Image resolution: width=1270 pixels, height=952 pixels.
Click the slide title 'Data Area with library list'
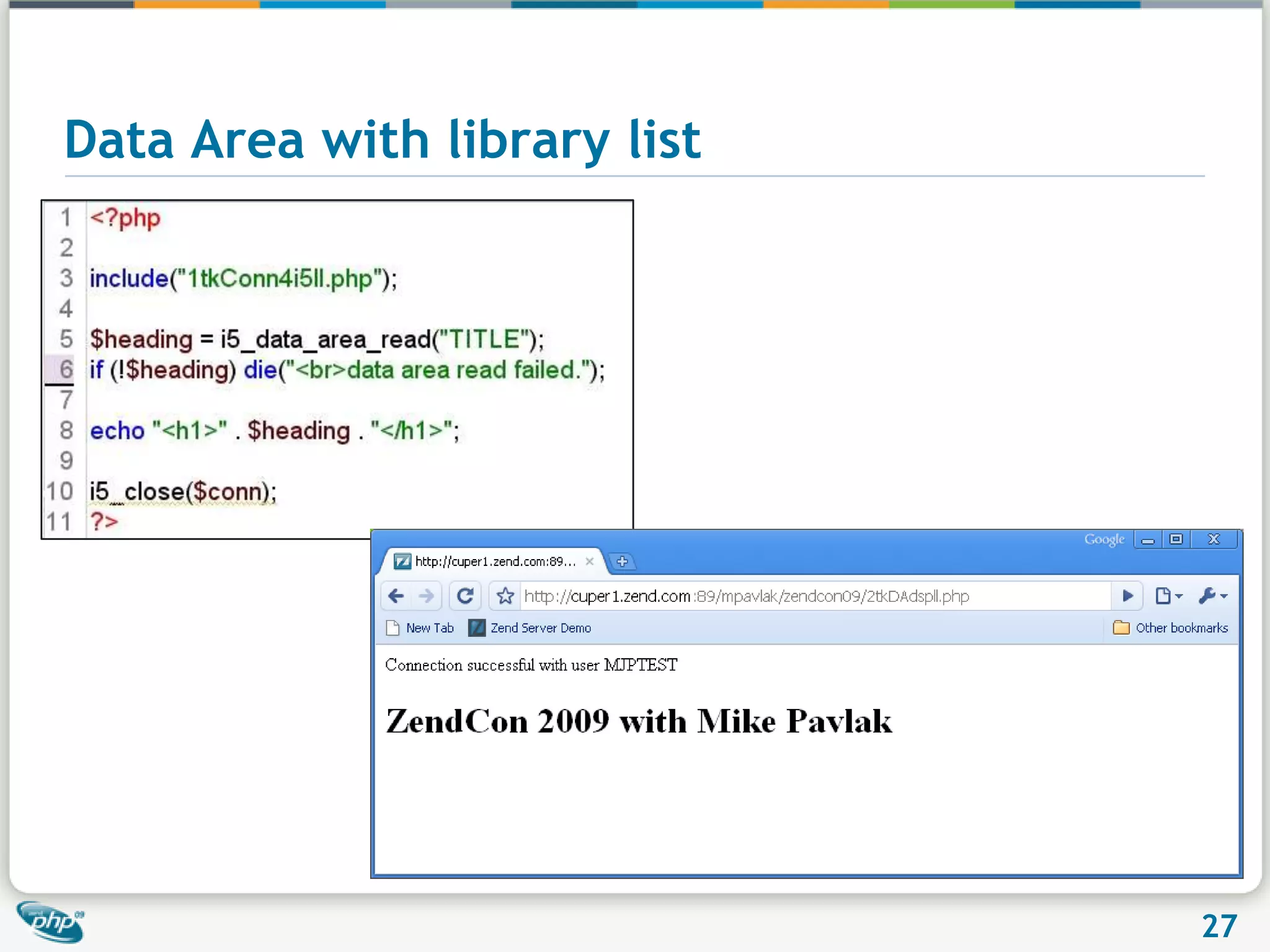click(383, 140)
